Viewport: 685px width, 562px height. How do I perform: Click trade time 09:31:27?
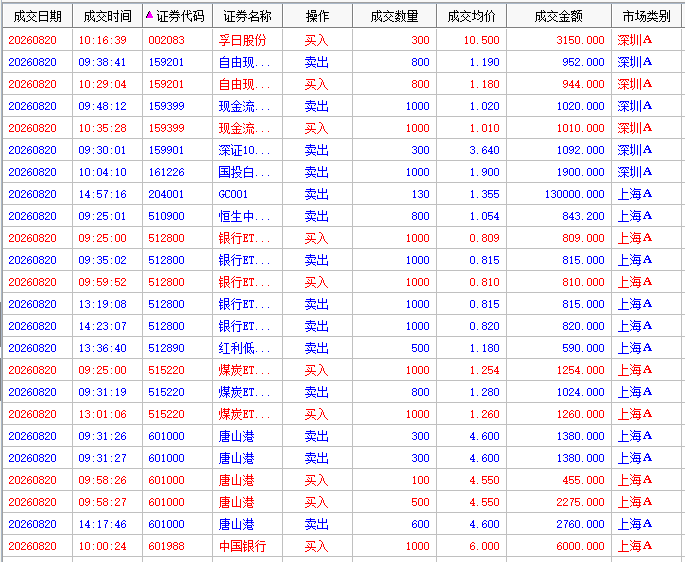click(102, 458)
